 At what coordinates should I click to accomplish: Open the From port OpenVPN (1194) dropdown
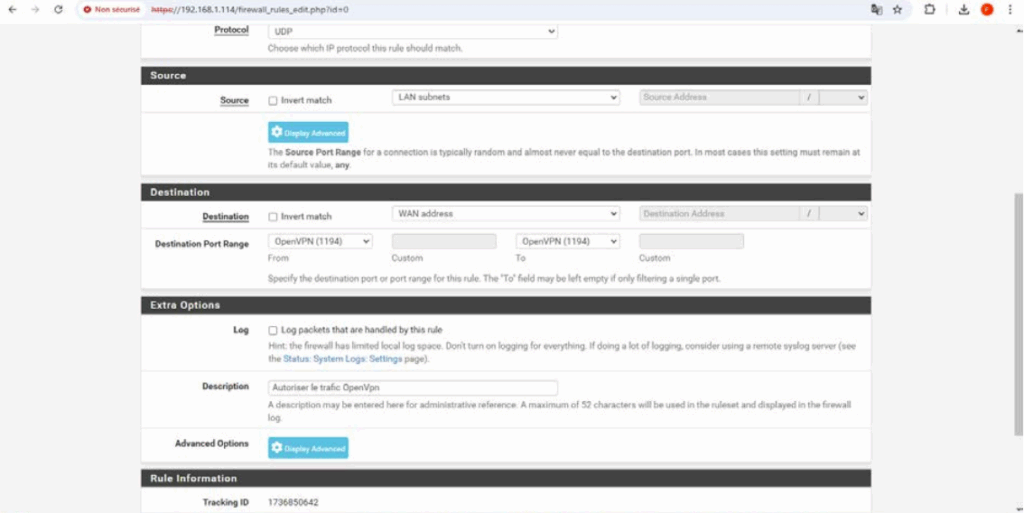pyautogui.click(x=320, y=241)
